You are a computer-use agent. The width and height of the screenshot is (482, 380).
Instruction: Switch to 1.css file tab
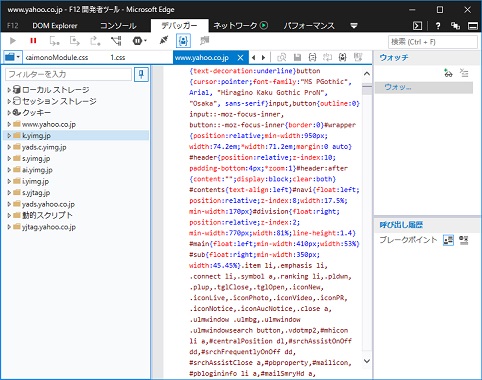coord(118,57)
